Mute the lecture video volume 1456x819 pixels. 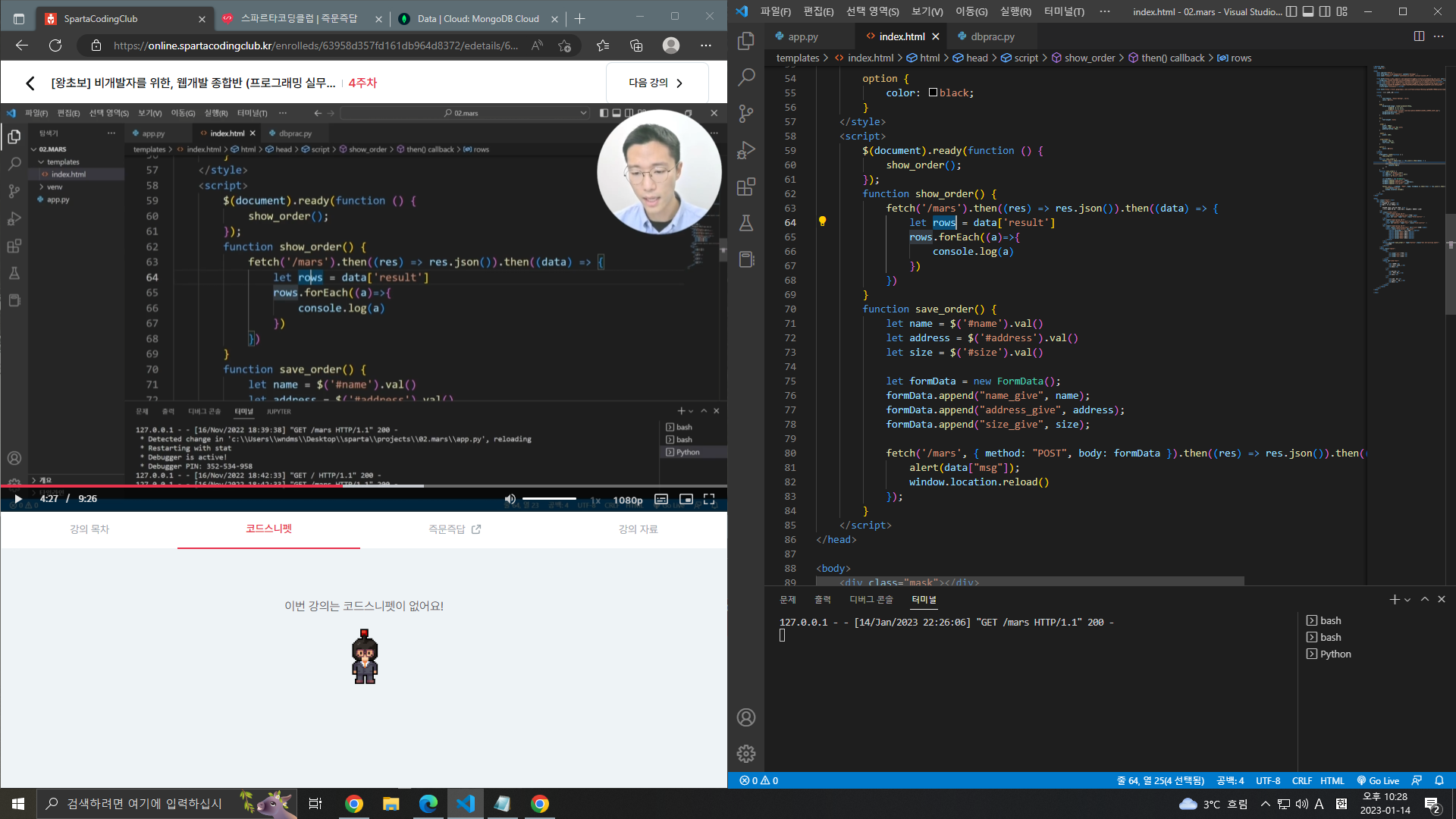coord(510,499)
